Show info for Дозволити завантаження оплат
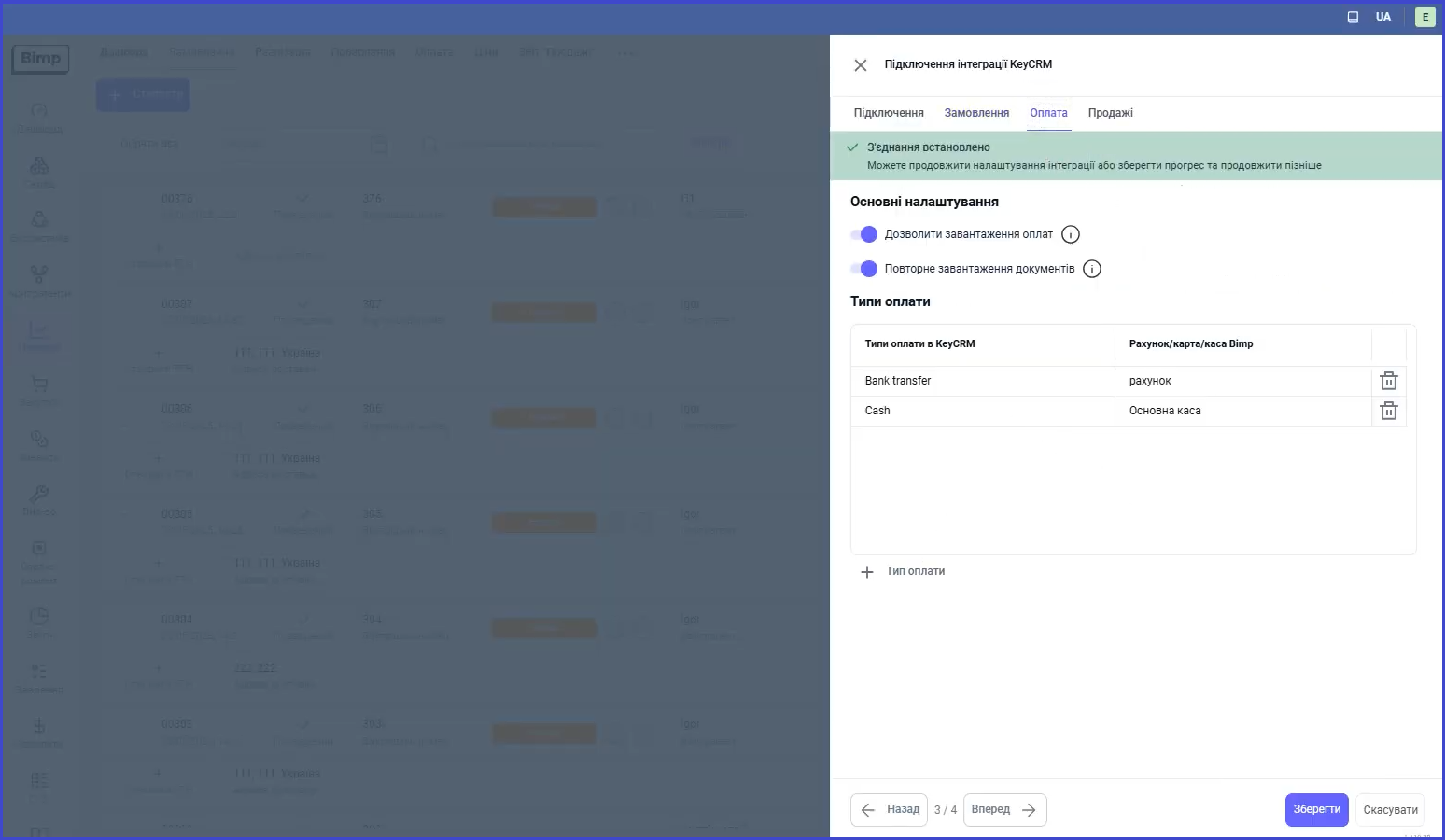 (1071, 234)
